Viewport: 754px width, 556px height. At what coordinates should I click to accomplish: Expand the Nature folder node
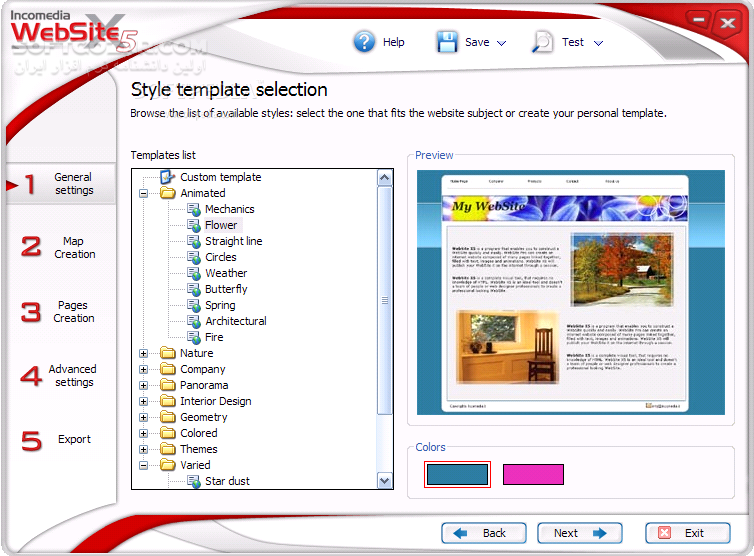click(143, 354)
